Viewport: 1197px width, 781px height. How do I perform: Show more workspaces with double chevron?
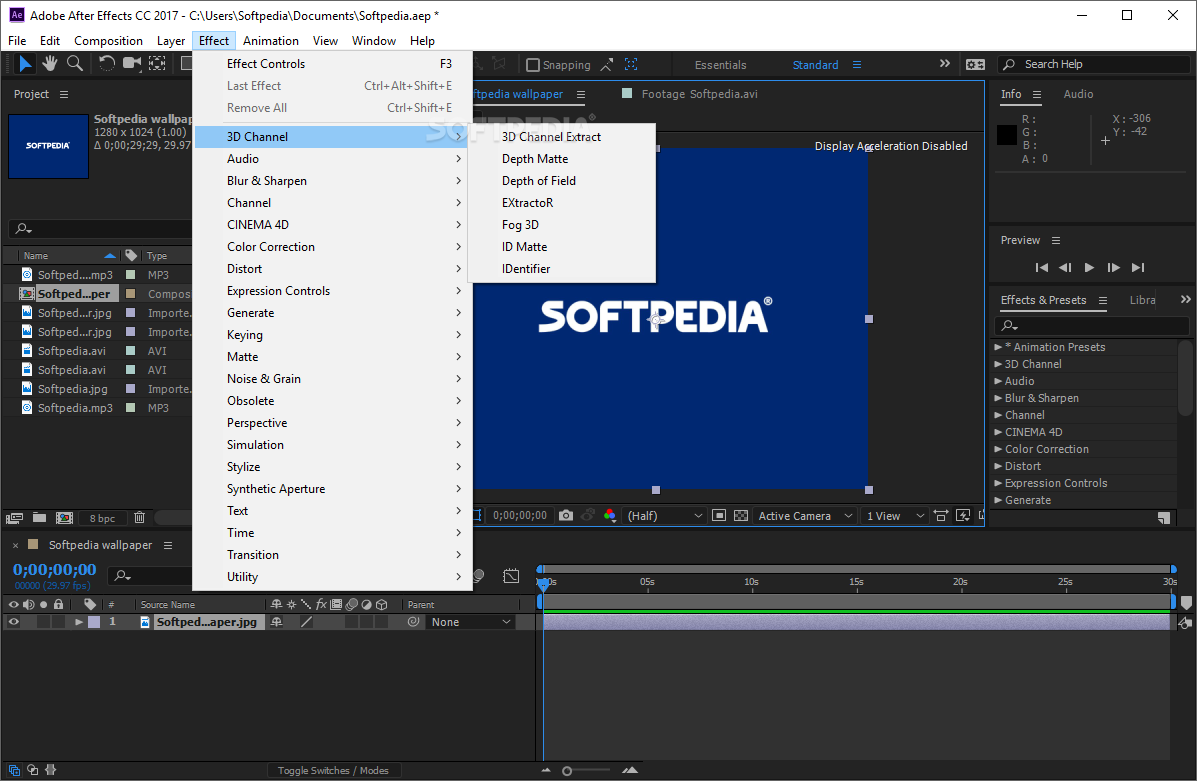tap(944, 64)
